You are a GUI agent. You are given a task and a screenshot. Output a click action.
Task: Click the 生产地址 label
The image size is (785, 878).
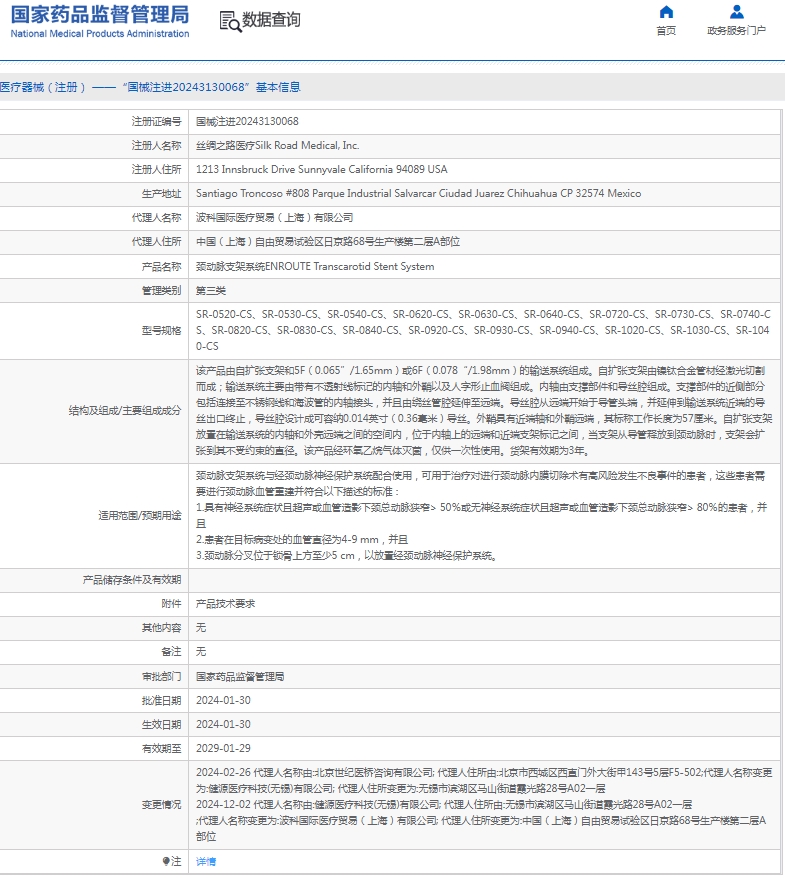pyautogui.click(x=161, y=194)
